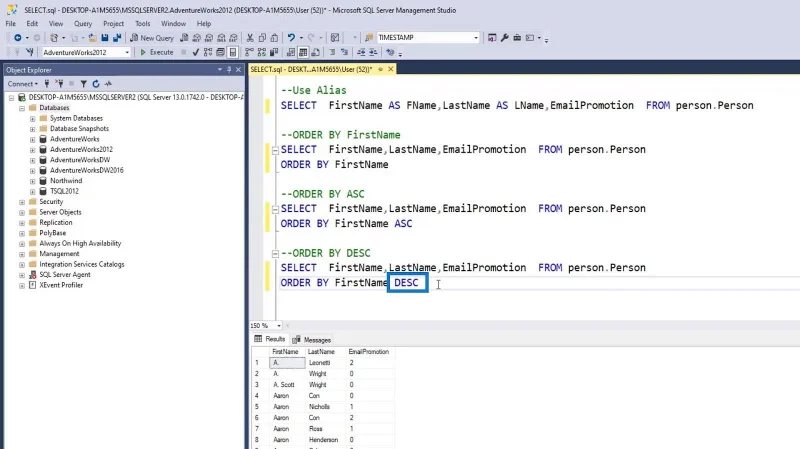
Task: Open the AdventureWorks2012 database dropdown
Action: click(127, 52)
